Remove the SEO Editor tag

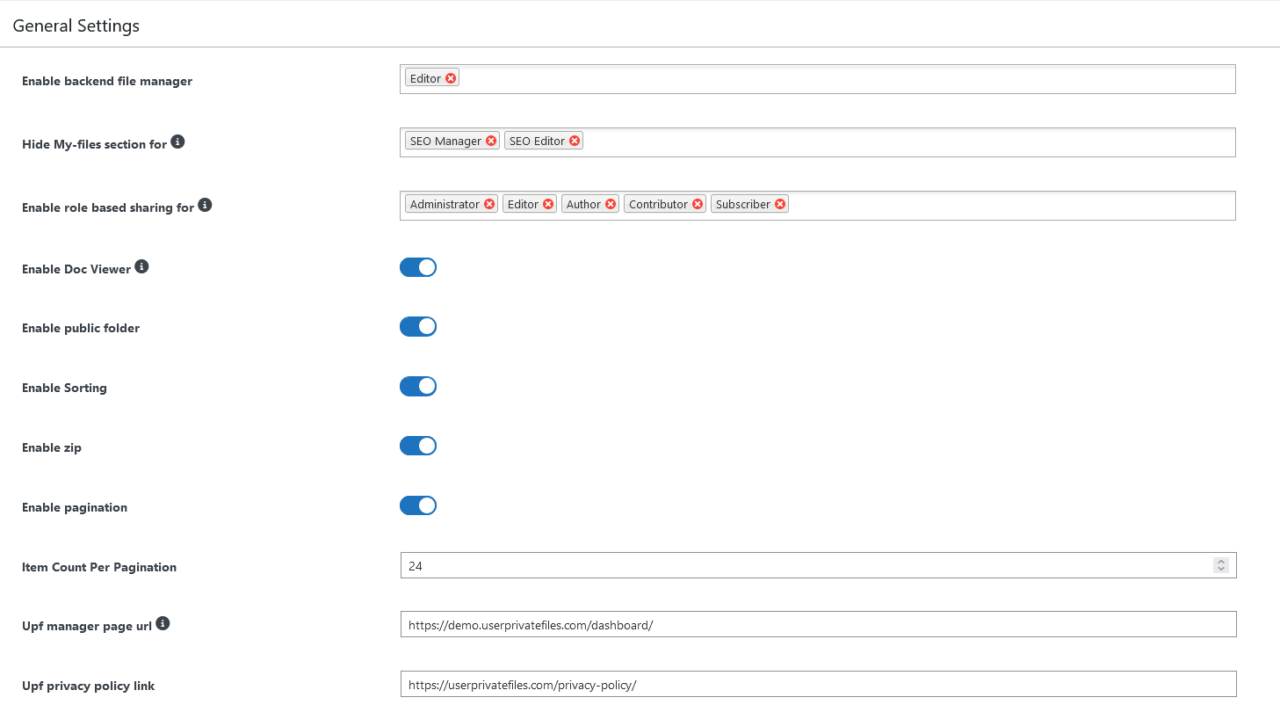tap(575, 141)
